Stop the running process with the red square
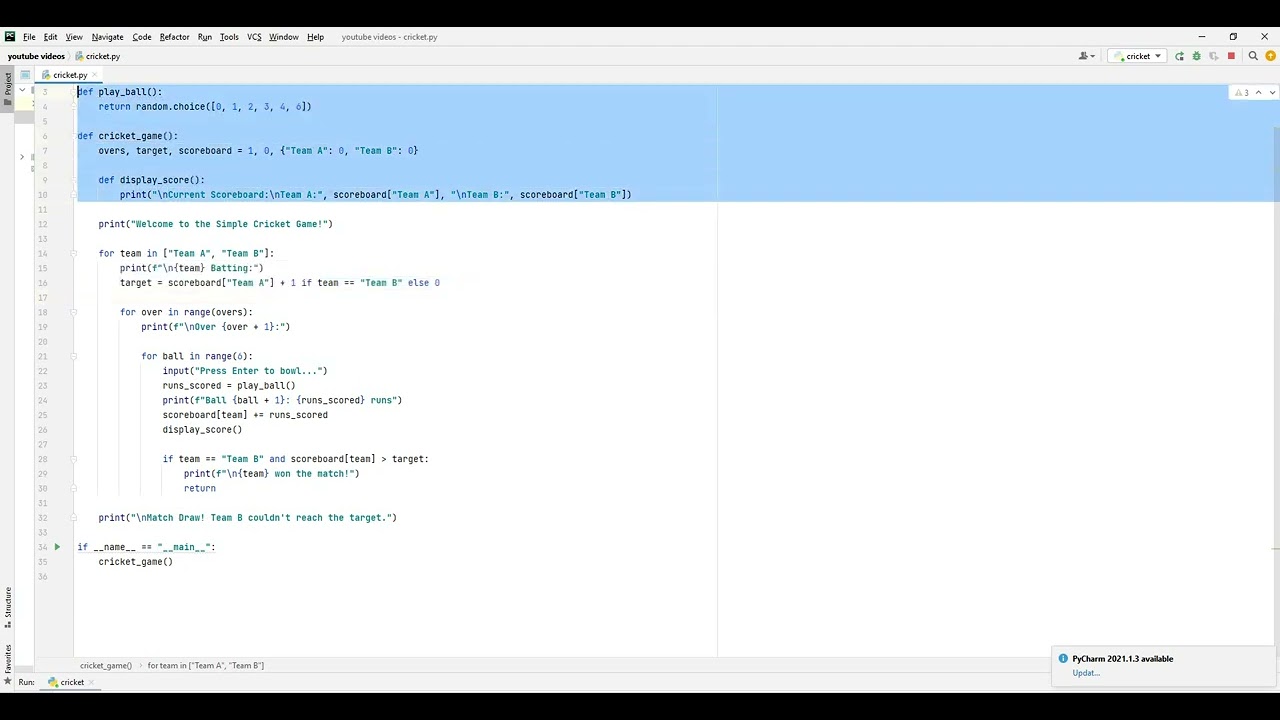Screen dimensions: 1280x720 point(1231,56)
